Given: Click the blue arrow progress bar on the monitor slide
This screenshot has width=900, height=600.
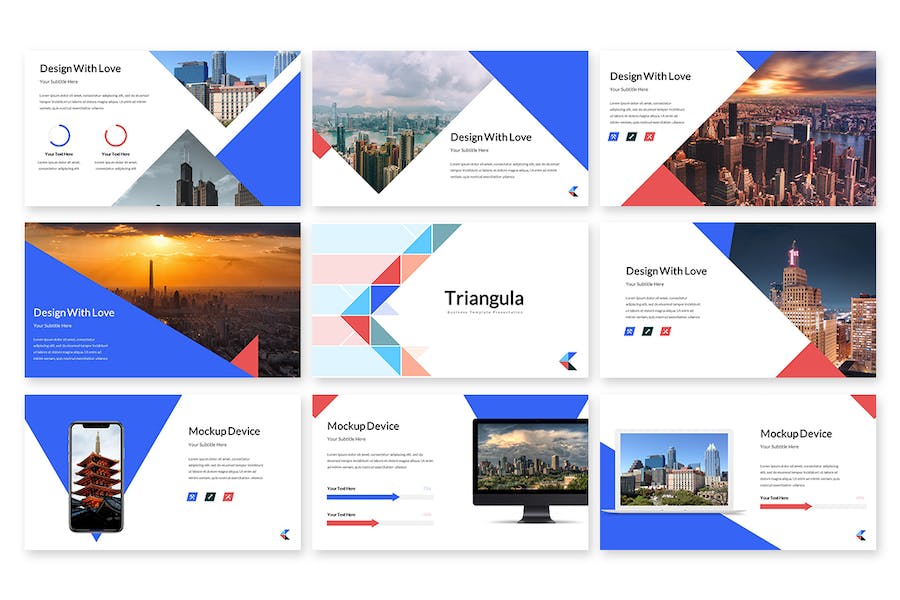Looking at the screenshot, I should click(x=363, y=496).
